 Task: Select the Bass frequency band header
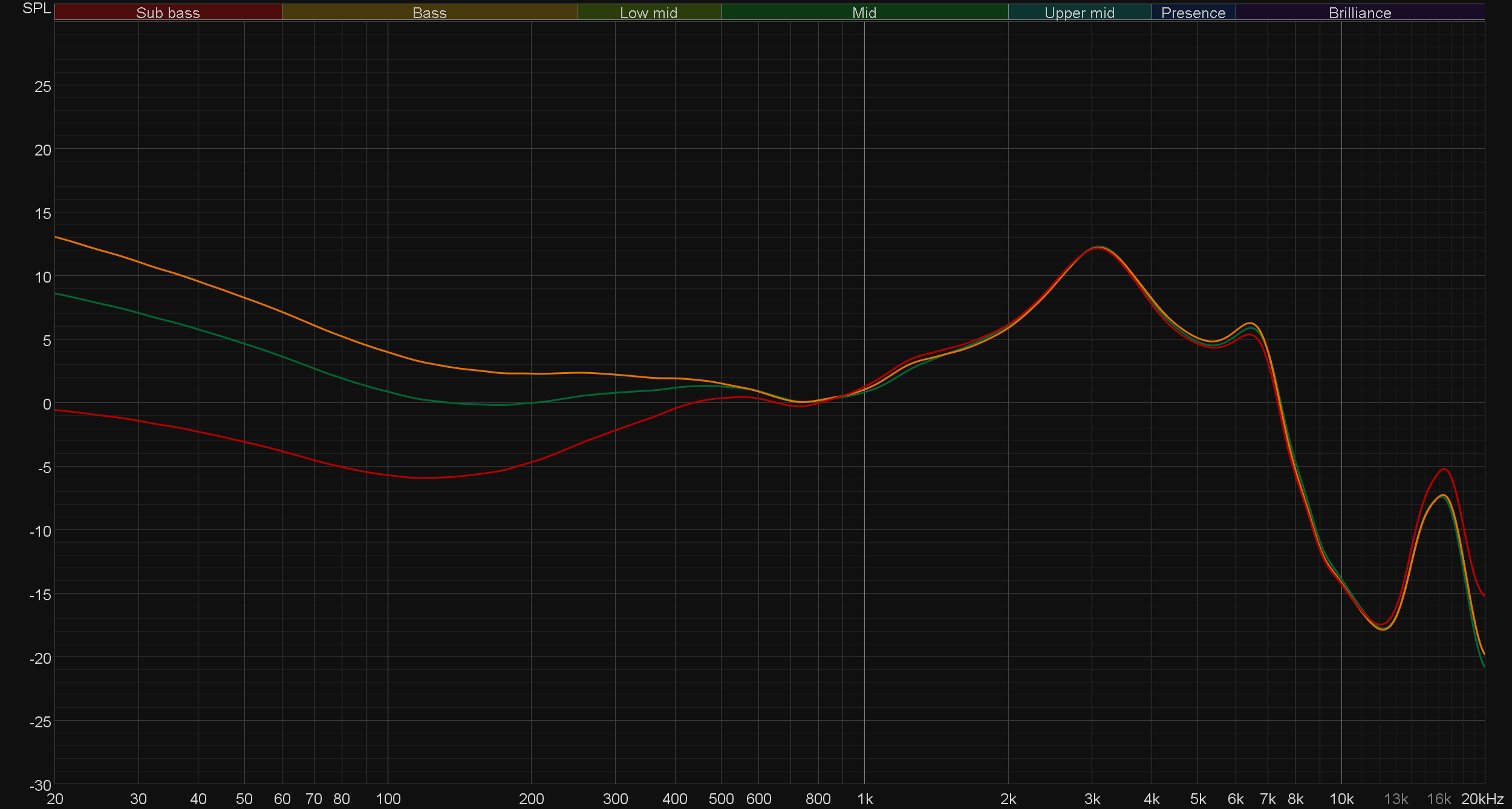[x=429, y=13]
